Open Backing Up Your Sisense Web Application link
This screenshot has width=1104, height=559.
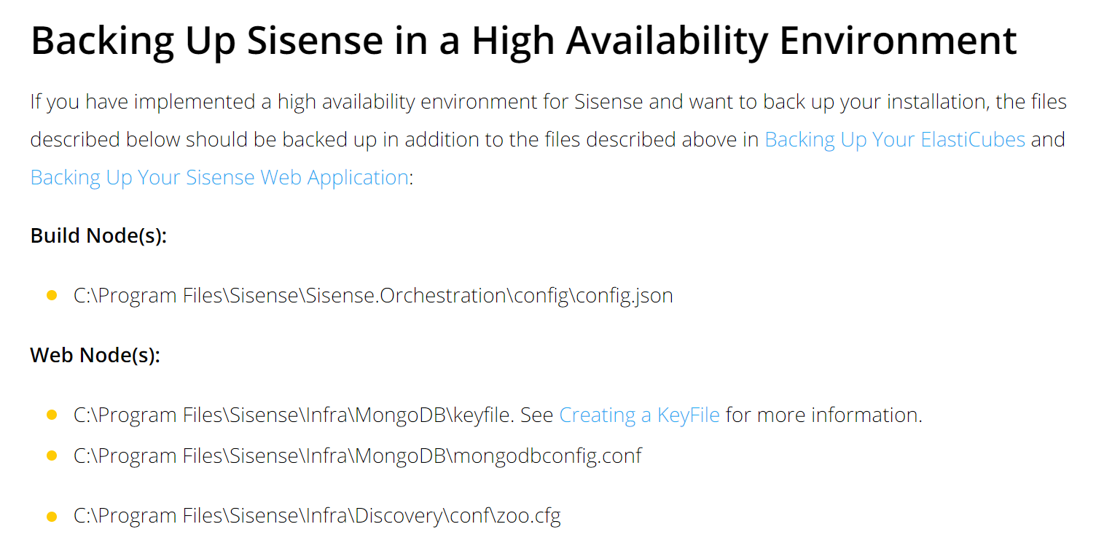coord(219,177)
